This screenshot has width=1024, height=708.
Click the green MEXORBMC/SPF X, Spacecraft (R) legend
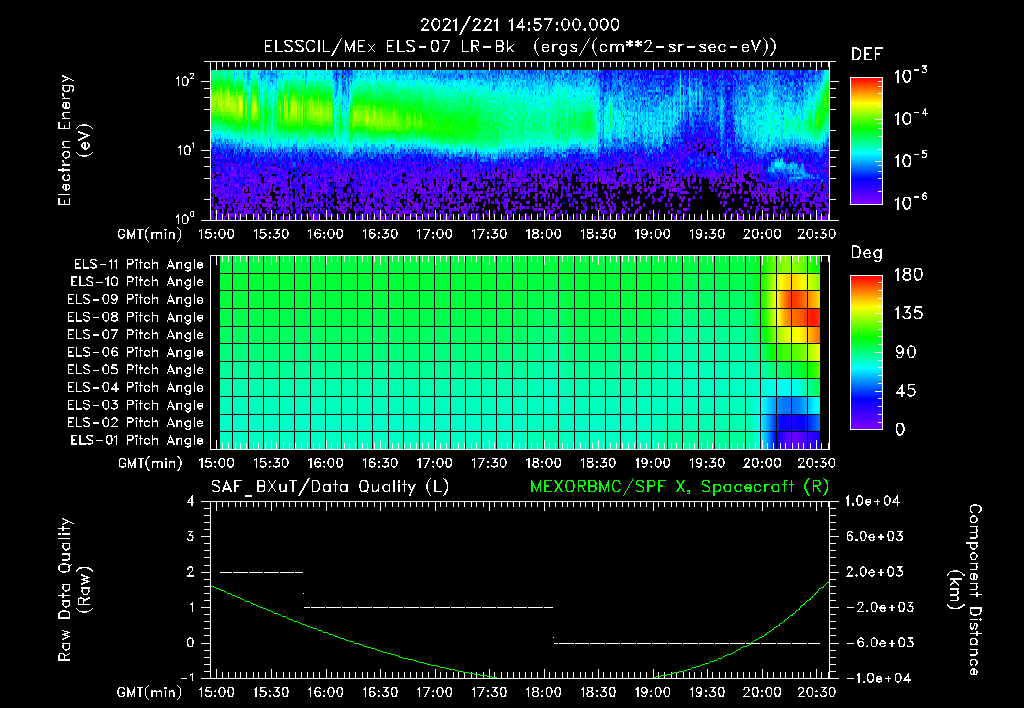[x=679, y=487]
